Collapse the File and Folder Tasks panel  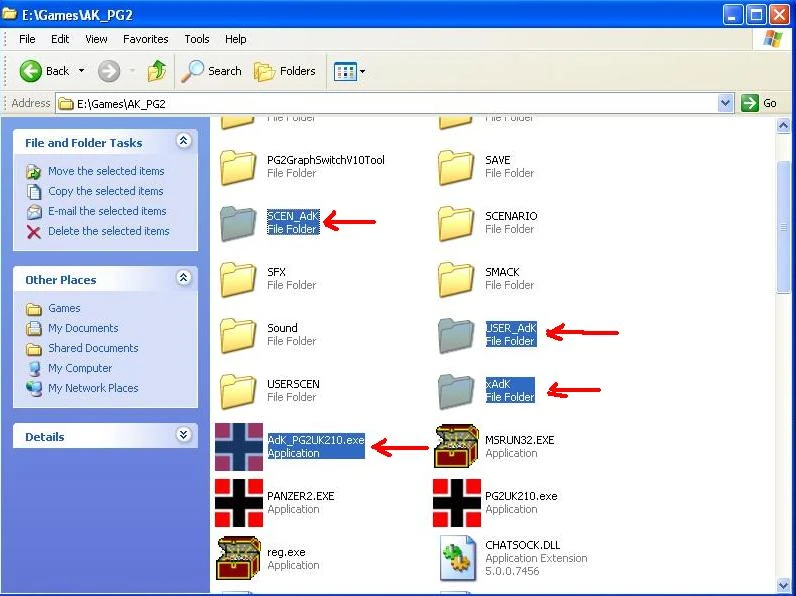pos(183,141)
